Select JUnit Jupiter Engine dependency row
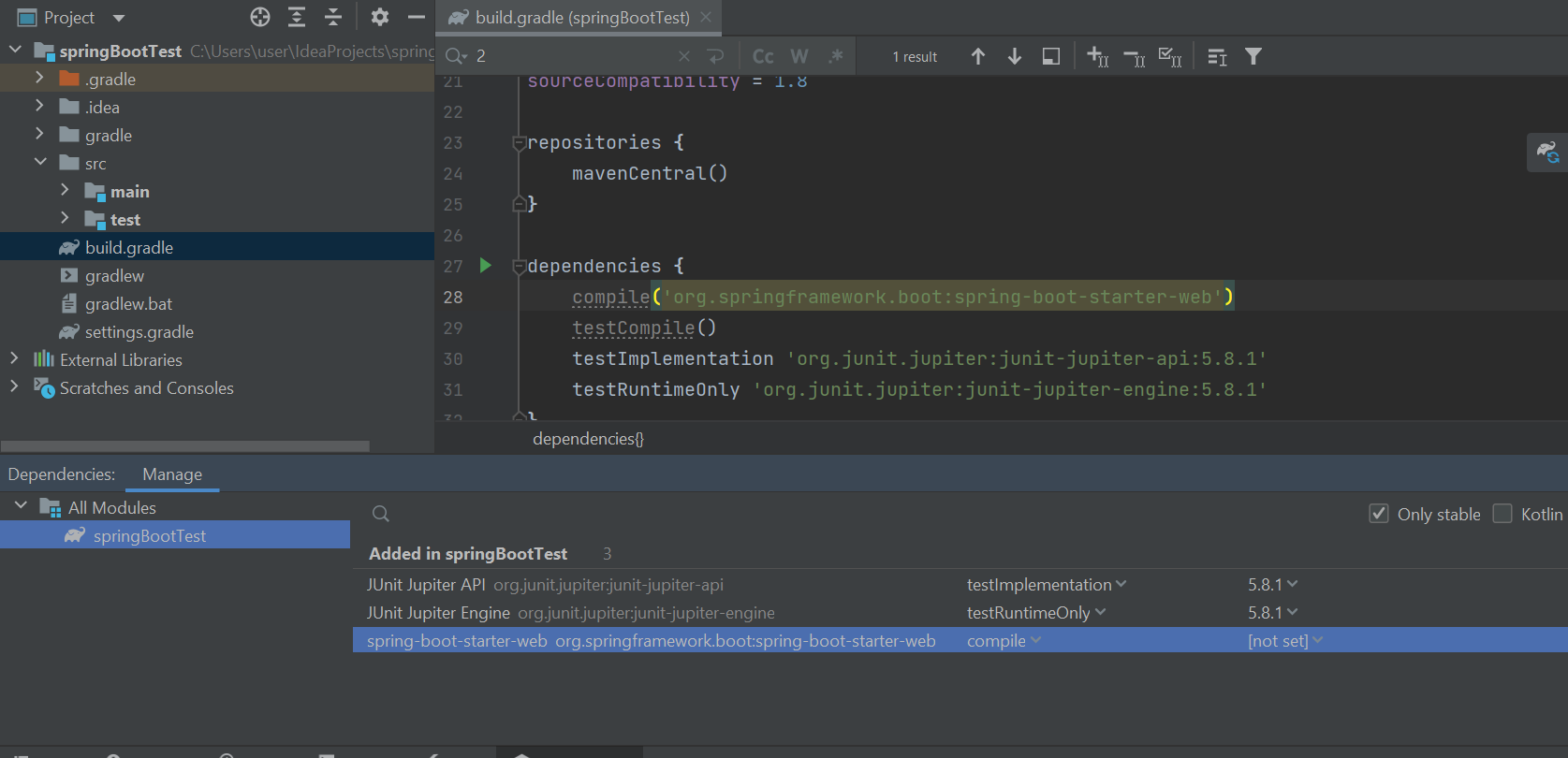This screenshot has width=1568, height=758. (x=960, y=613)
